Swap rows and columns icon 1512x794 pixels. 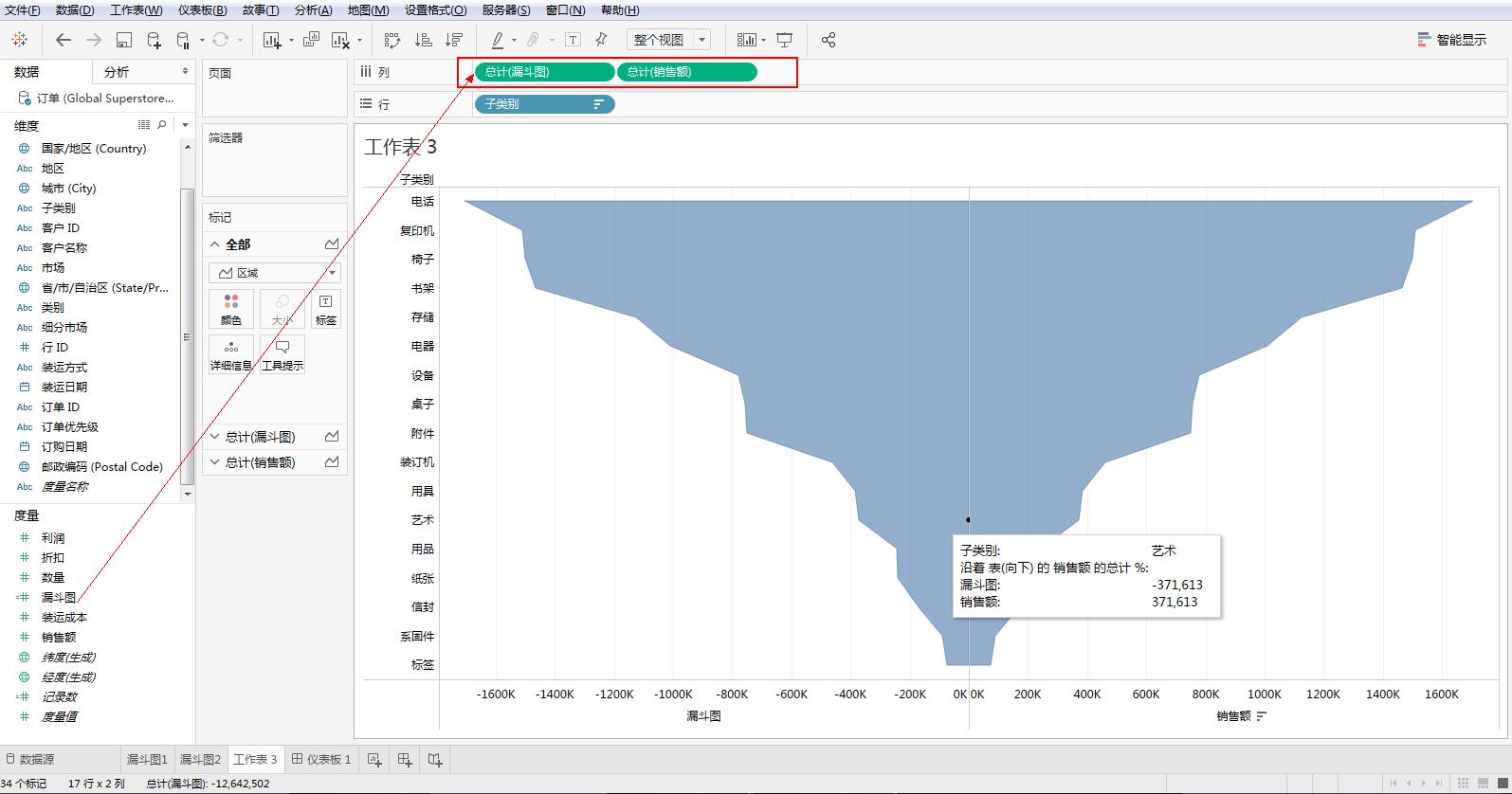(x=392, y=40)
